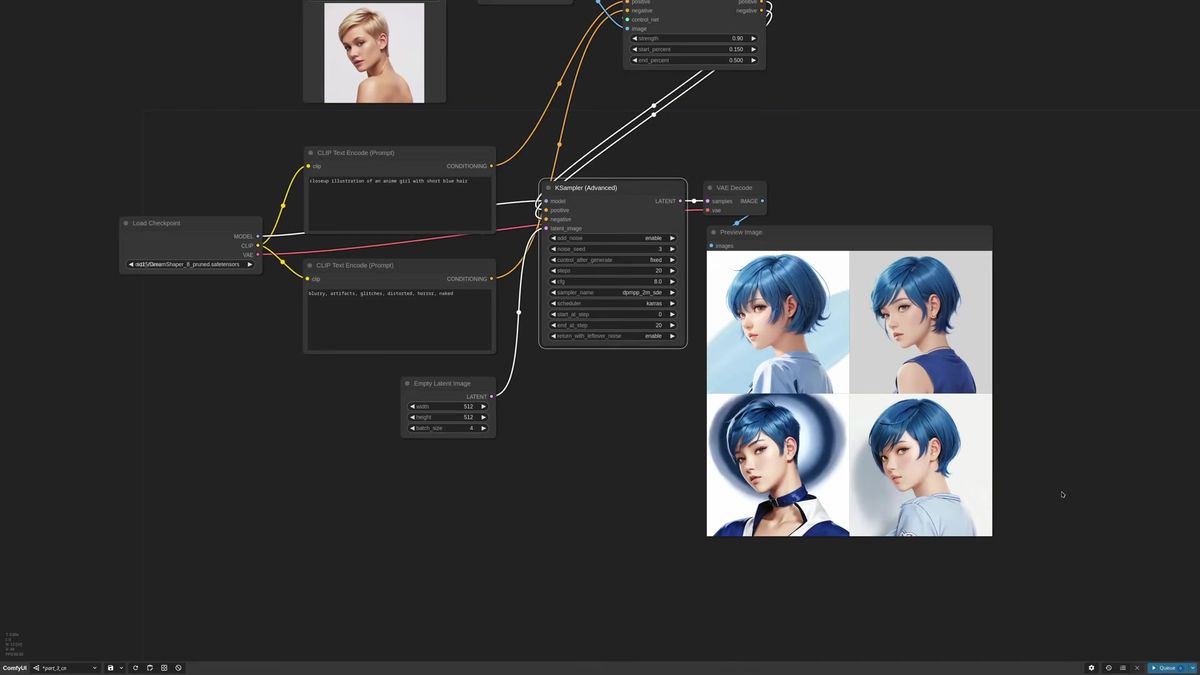Image resolution: width=1200 pixels, height=675 pixels.
Task: Click the vae input dot on VAE Decode
Action: click(x=708, y=210)
